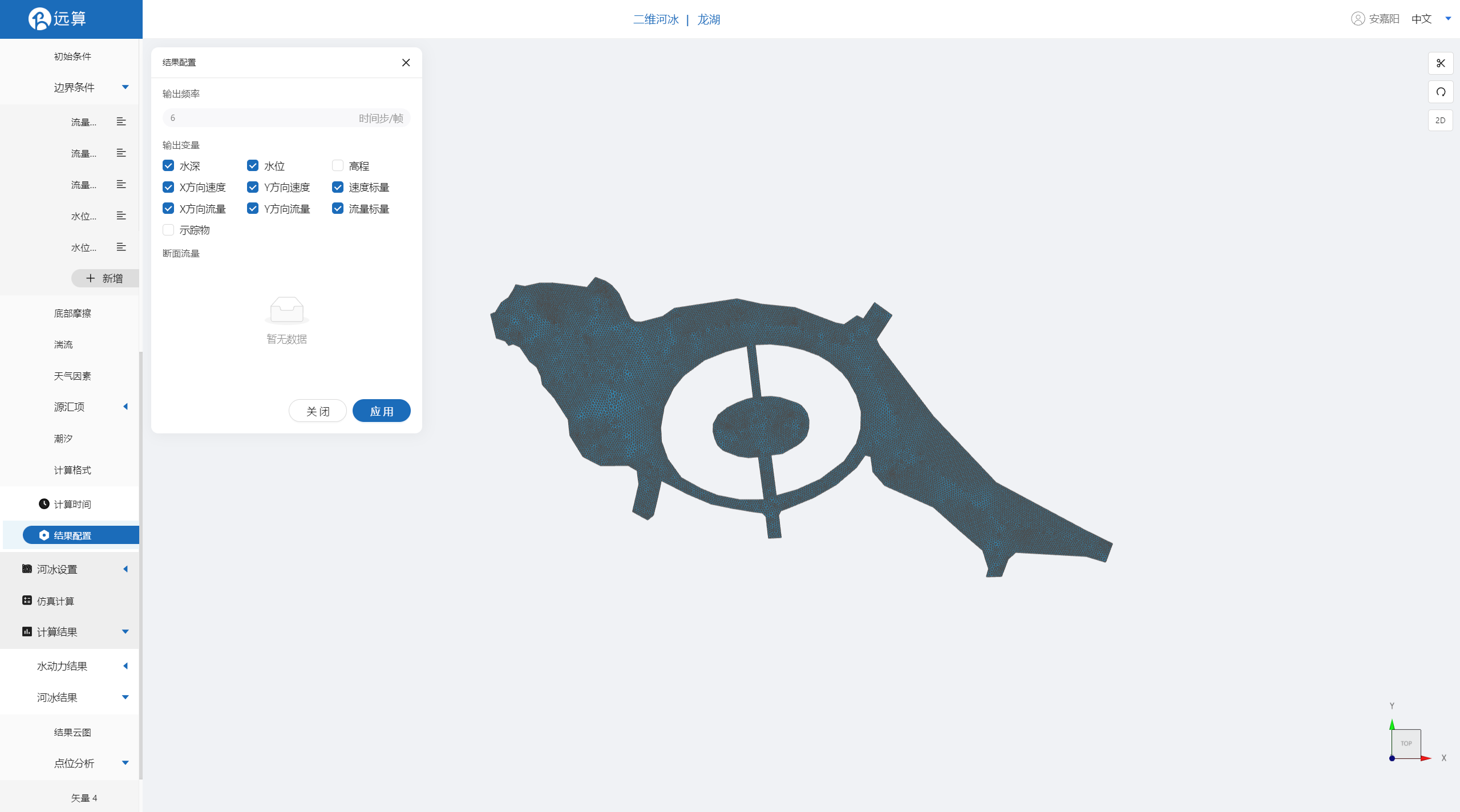Click the reset view rotate icon

(1441, 92)
